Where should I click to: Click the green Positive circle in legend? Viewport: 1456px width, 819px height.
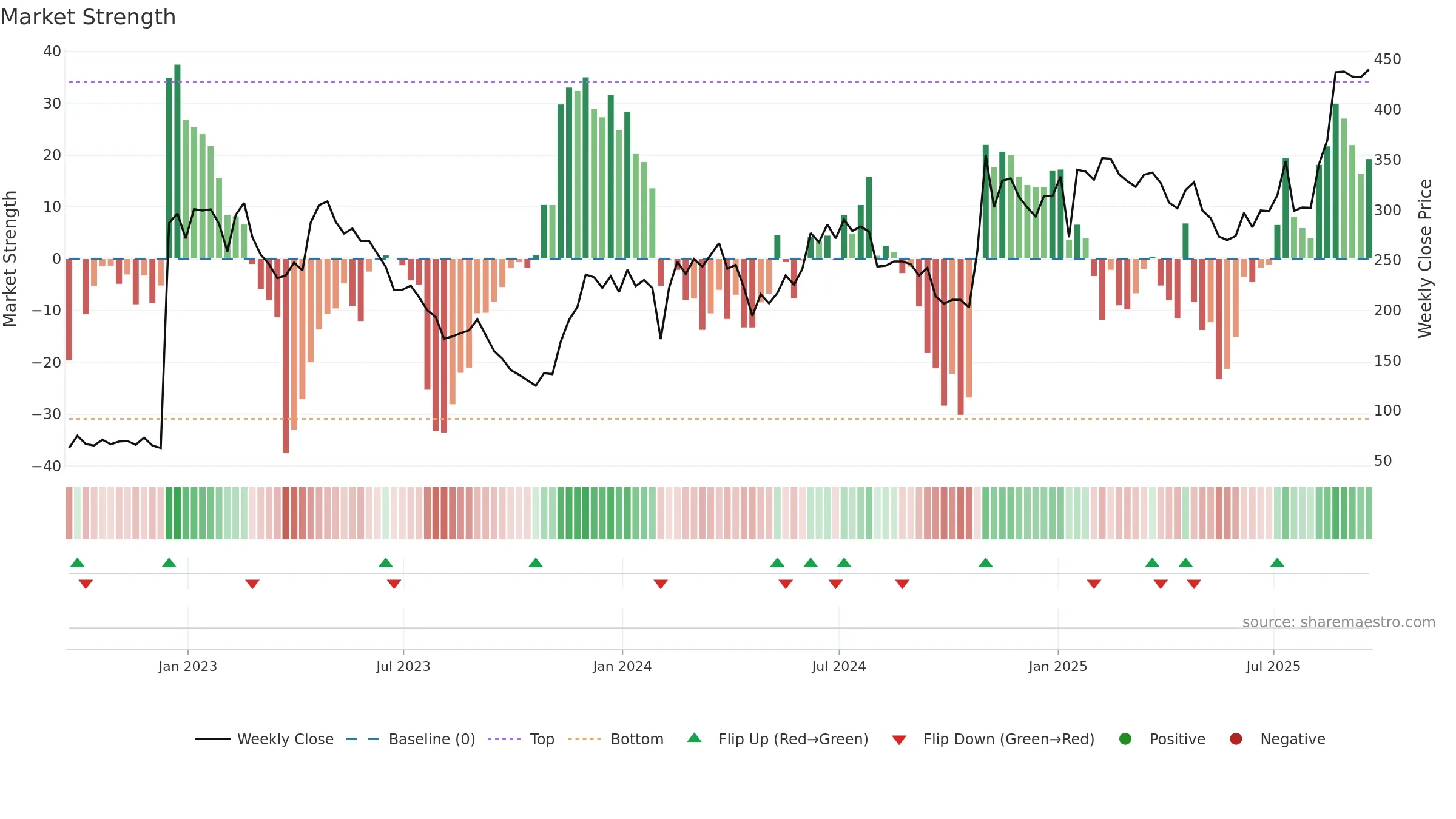coord(1125,739)
